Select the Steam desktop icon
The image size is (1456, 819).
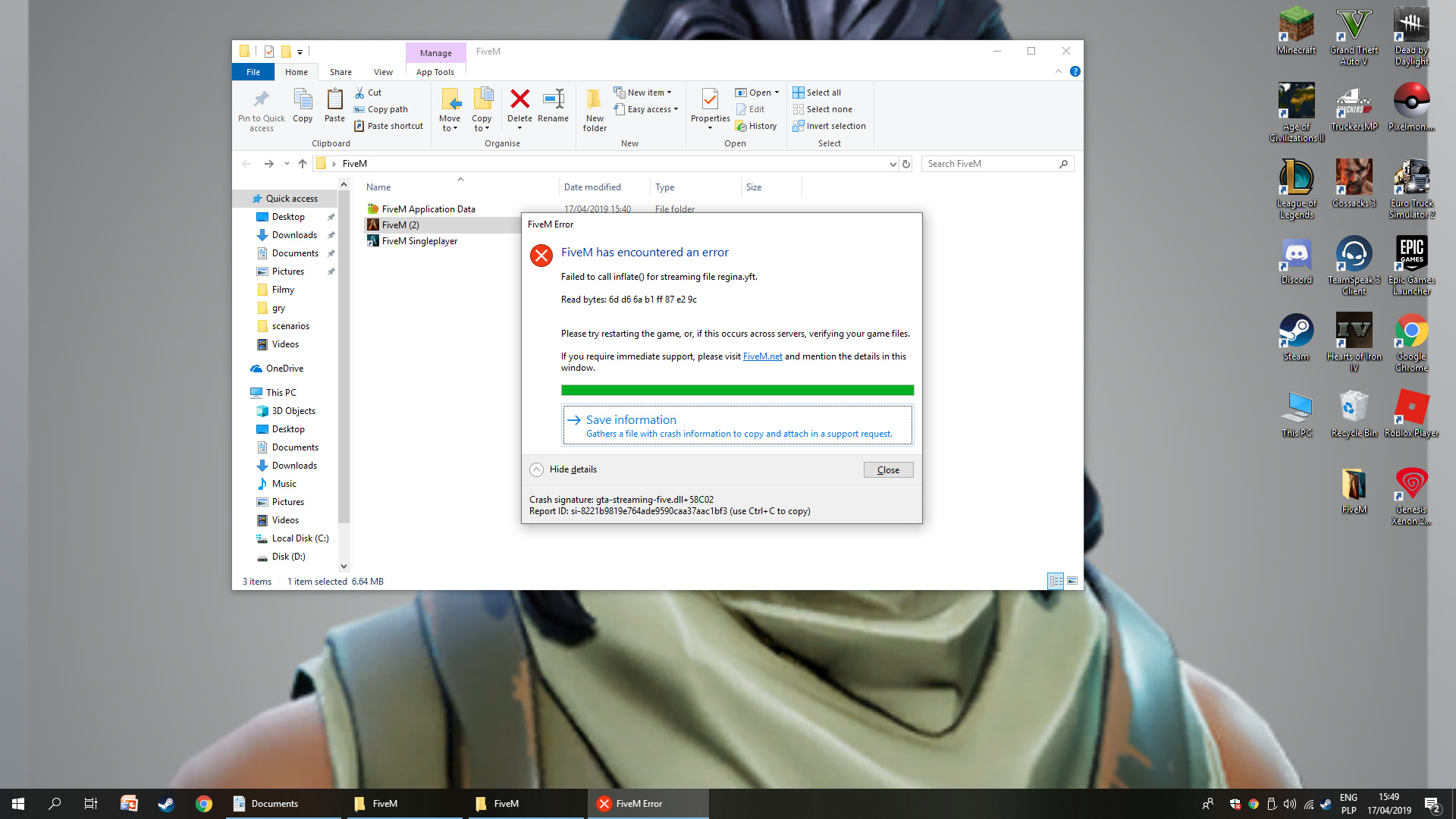point(1296,338)
